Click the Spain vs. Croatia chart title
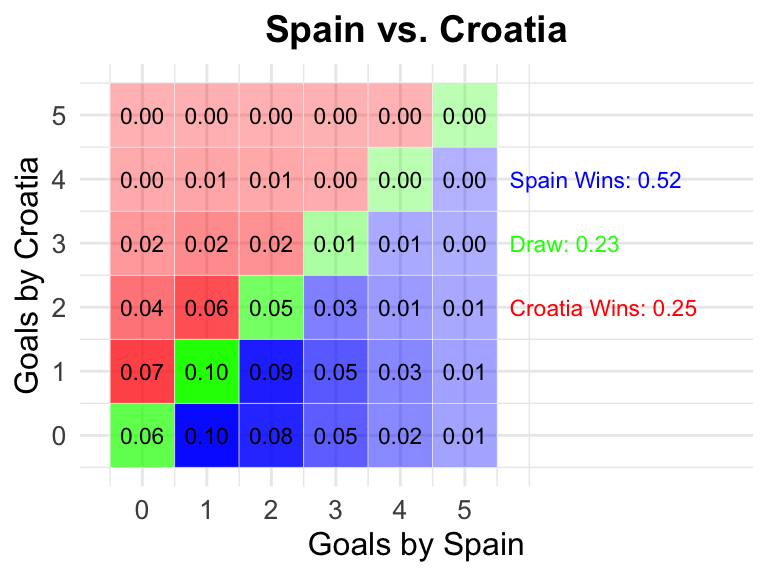768x576 pixels. tap(416, 30)
